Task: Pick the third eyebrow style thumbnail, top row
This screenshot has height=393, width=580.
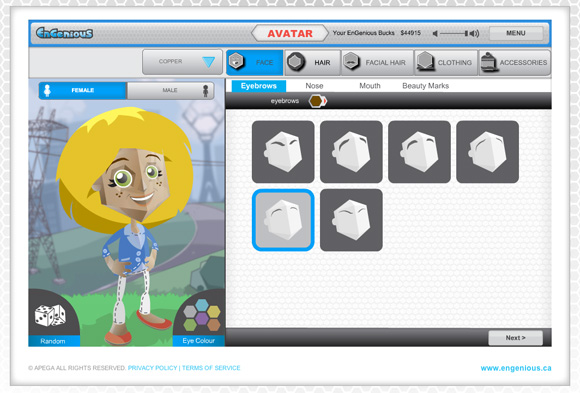Action: click(419, 152)
